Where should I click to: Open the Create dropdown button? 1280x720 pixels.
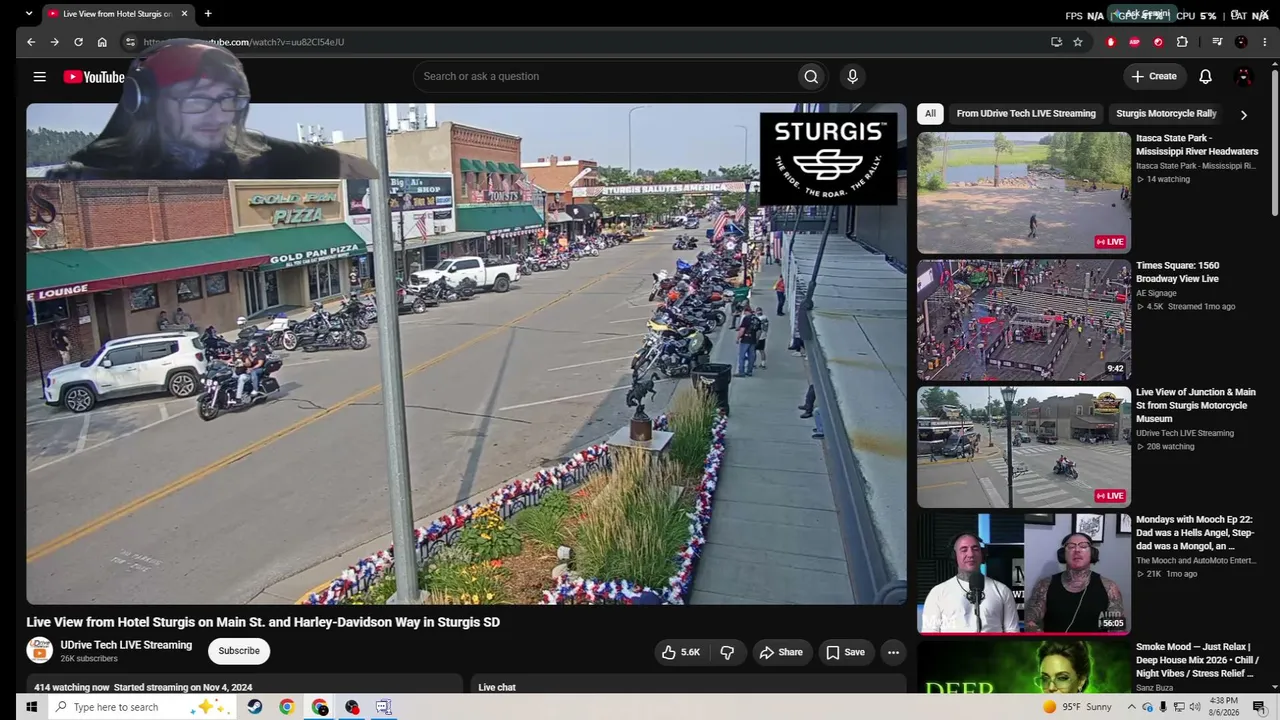tap(1153, 77)
